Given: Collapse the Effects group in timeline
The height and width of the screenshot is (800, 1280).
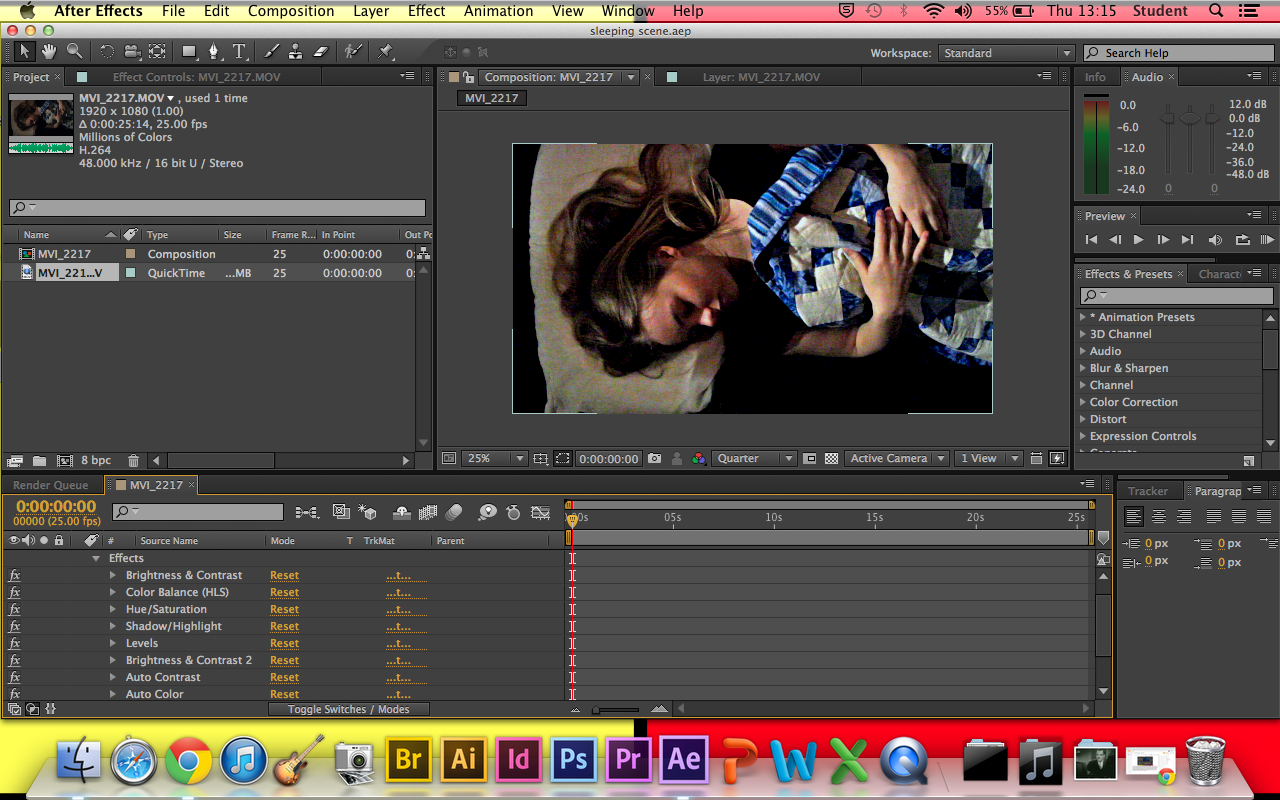Looking at the screenshot, I should [x=96, y=558].
